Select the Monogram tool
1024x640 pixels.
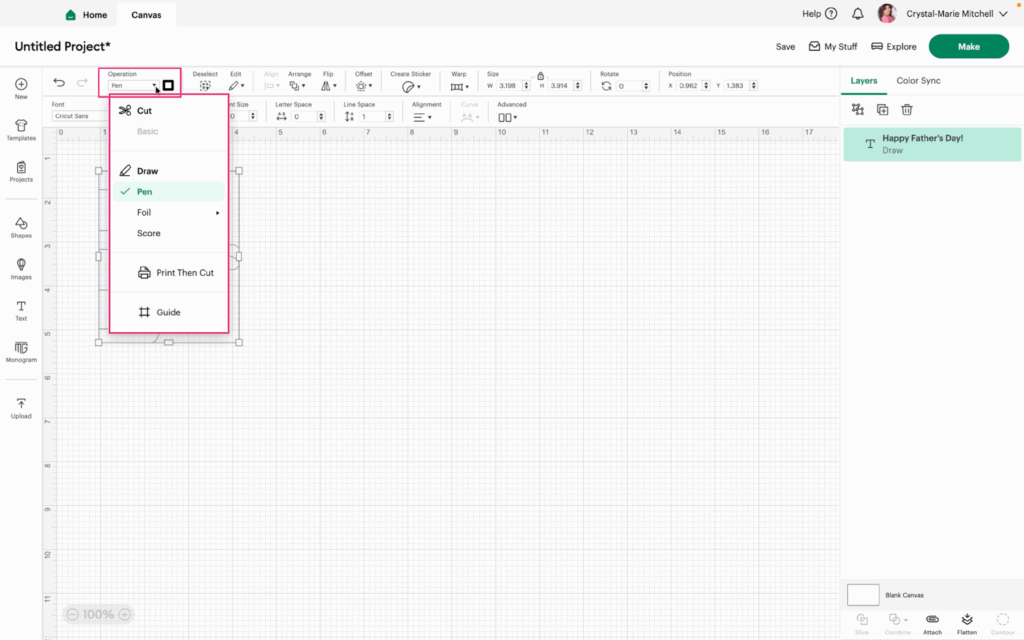21,351
